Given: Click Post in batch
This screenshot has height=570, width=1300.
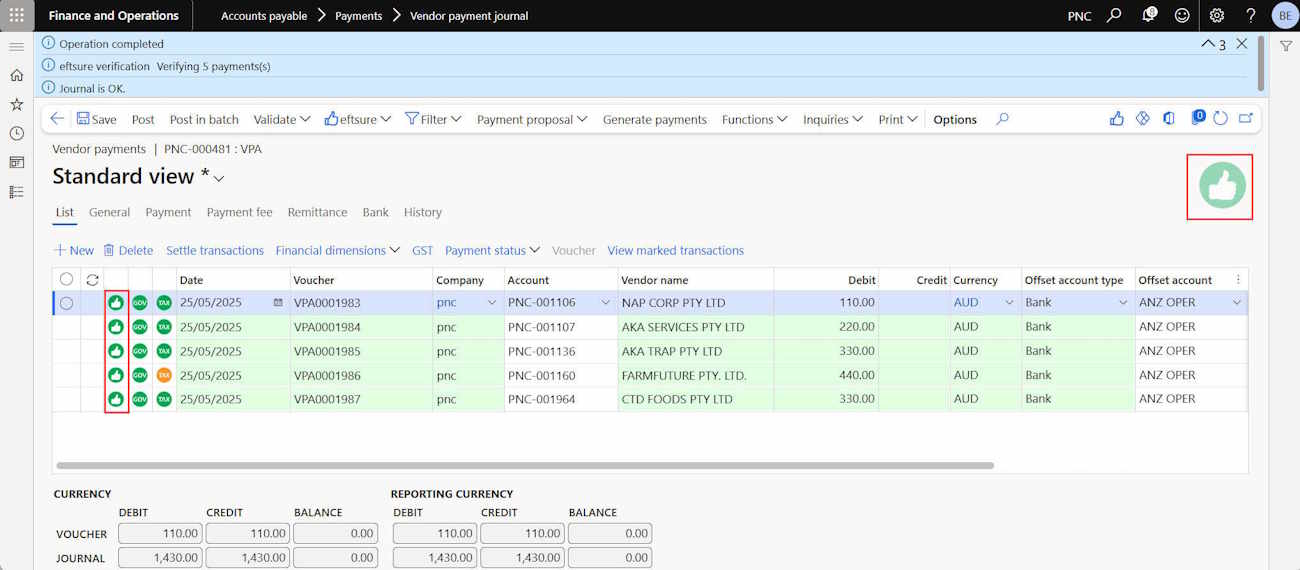Looking at the screenshot, I should pos(204,119).
